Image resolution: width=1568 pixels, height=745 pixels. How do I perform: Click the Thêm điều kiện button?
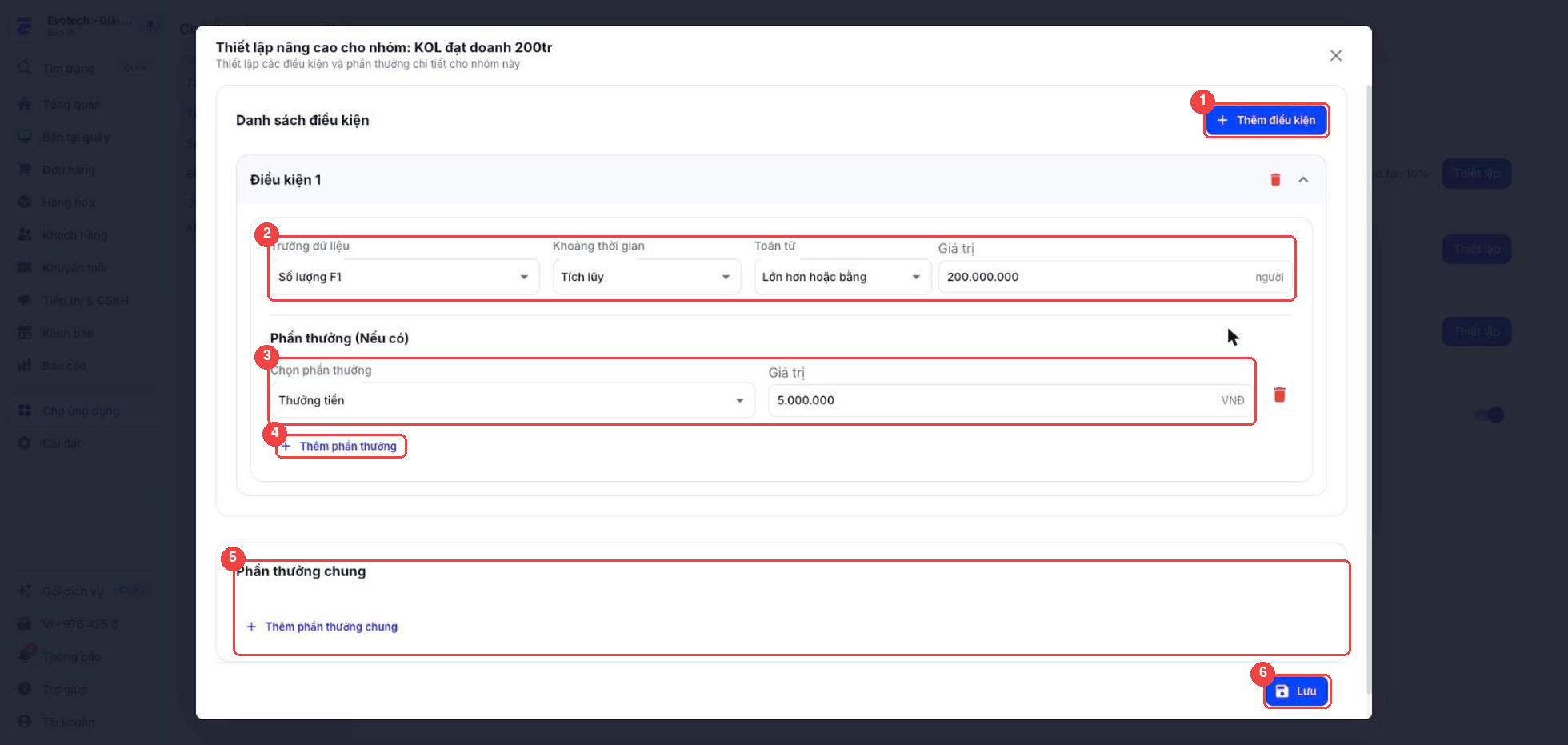point(1266,120)
